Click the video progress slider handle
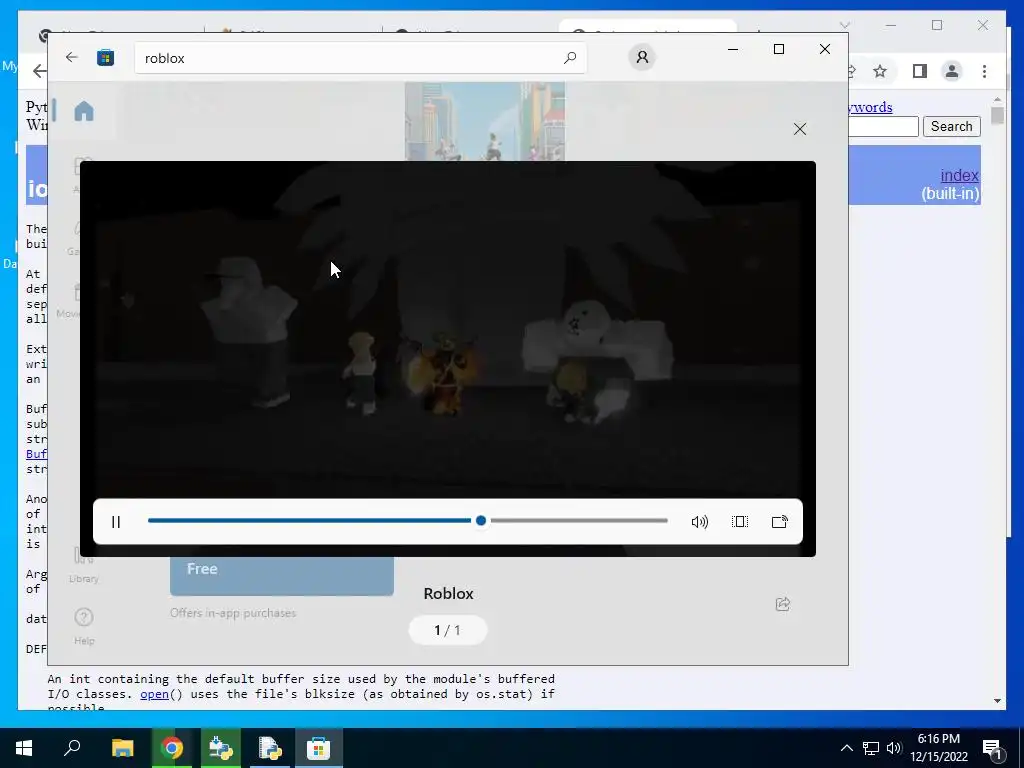Image resolution: width=1024 pixels, height=768 pixels. click(x=481, y=520)
